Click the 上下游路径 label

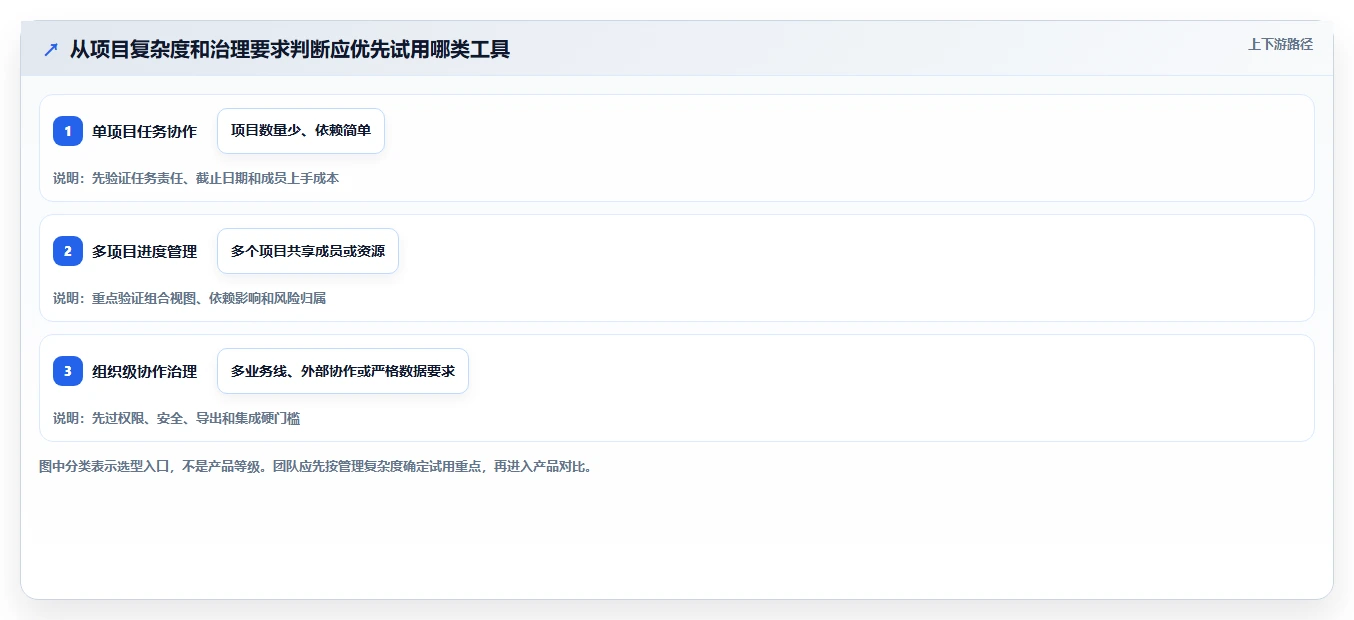[1280, 44]
